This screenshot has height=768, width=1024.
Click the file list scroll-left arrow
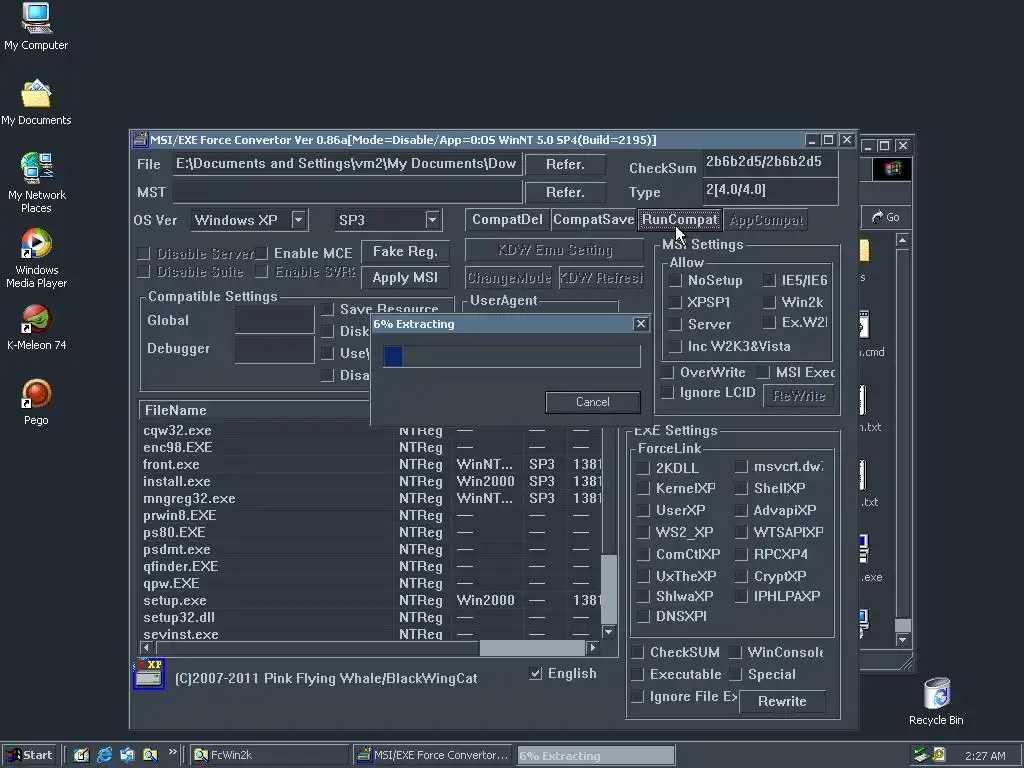(x=147, y=648)
